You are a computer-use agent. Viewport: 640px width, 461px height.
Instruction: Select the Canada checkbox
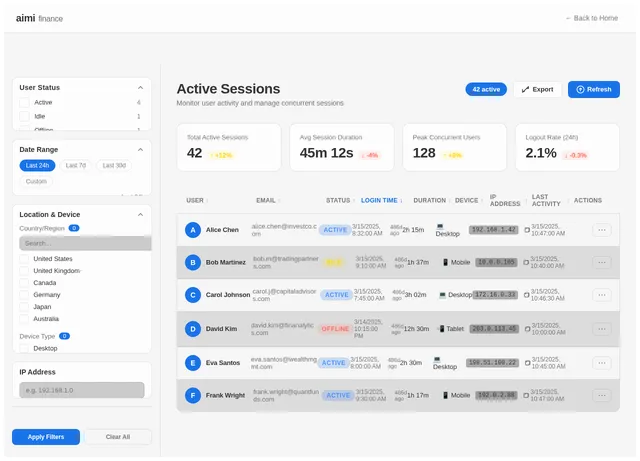pos(24,283)
